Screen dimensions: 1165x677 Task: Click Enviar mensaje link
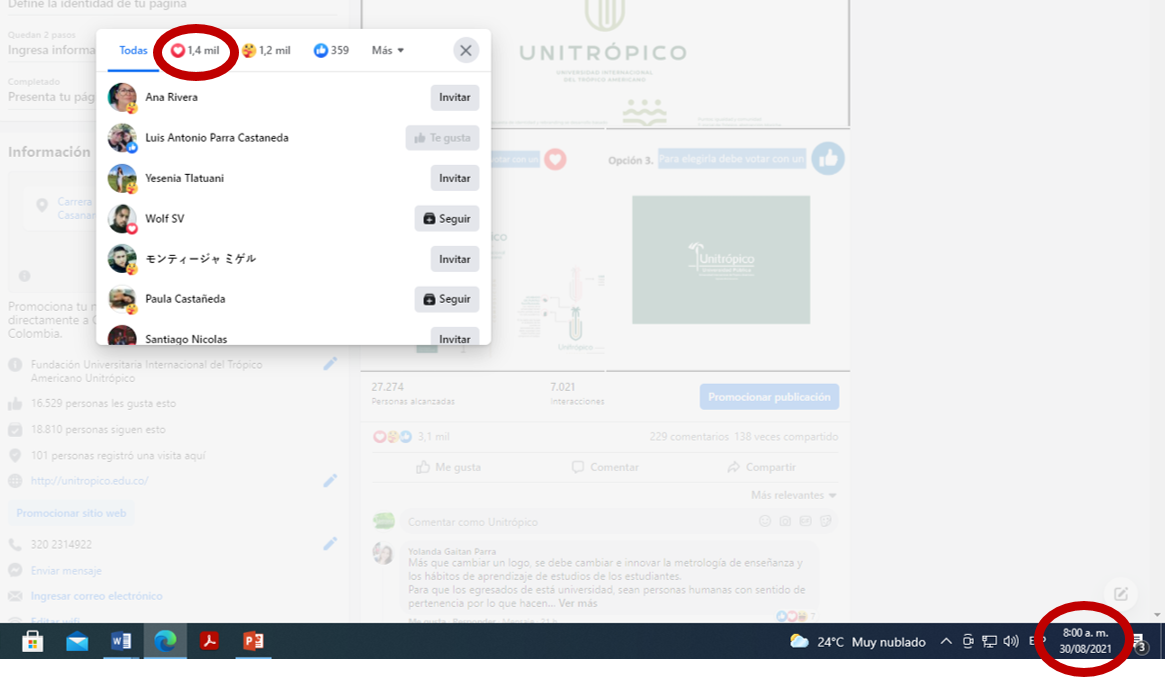(x=66, y=571)
